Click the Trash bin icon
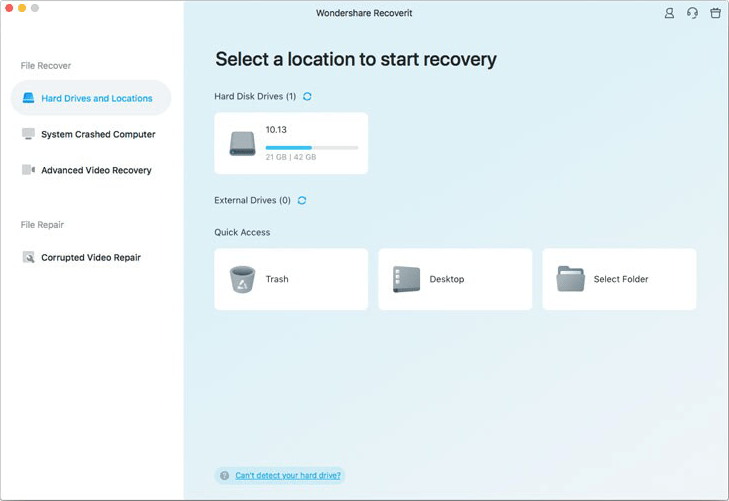The image size is (729, 501). 242,279
